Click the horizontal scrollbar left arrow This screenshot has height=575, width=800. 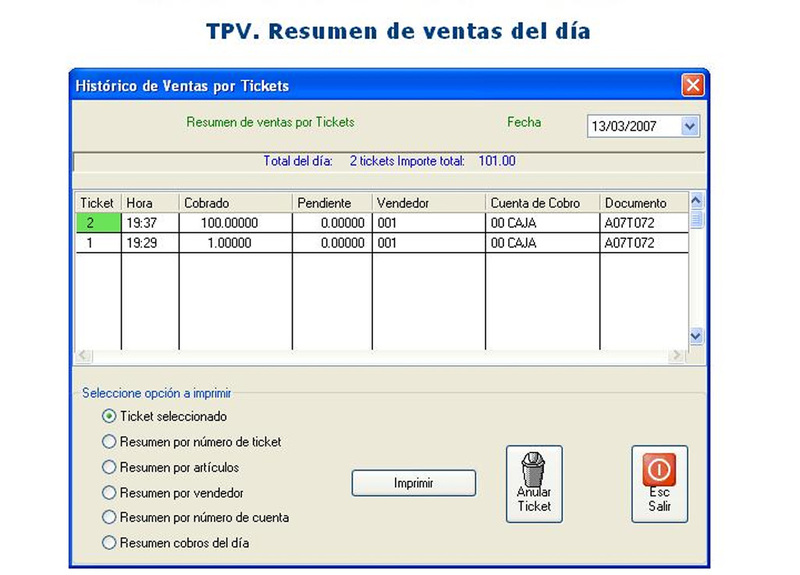tap(84, 355)
